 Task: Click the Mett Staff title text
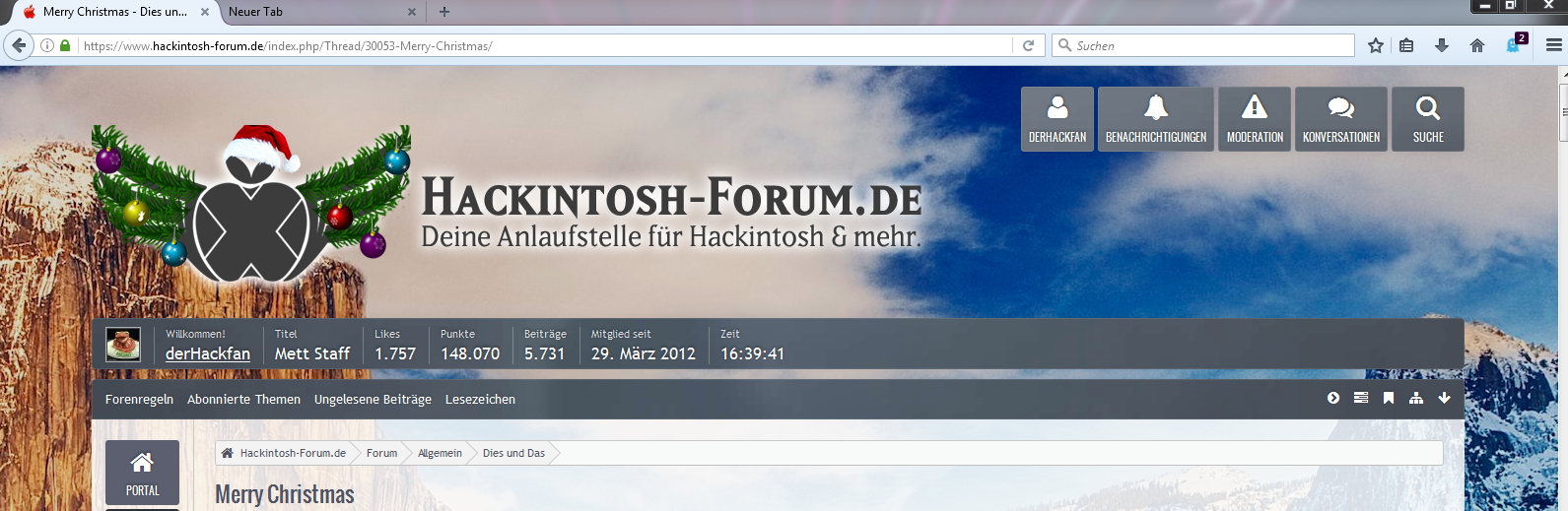click(312, 353)
